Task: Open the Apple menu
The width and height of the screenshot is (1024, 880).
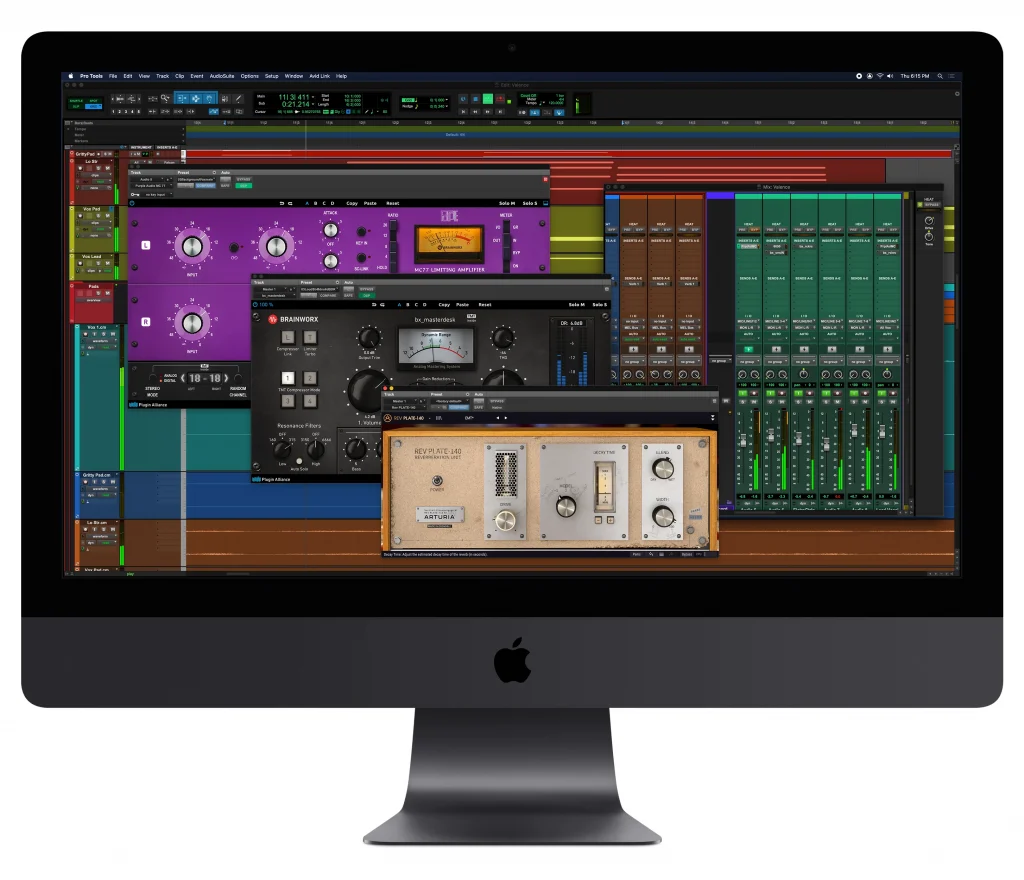Action: pyautogui.click(x=71, y=76)
